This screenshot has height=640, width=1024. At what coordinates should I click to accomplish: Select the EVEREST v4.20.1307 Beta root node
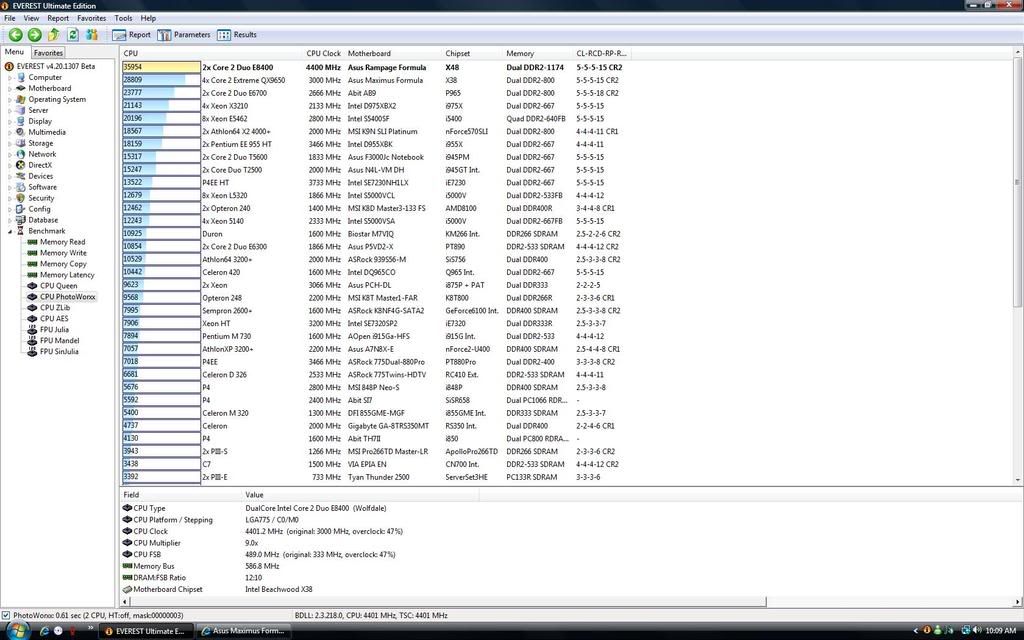pos(50,66)
